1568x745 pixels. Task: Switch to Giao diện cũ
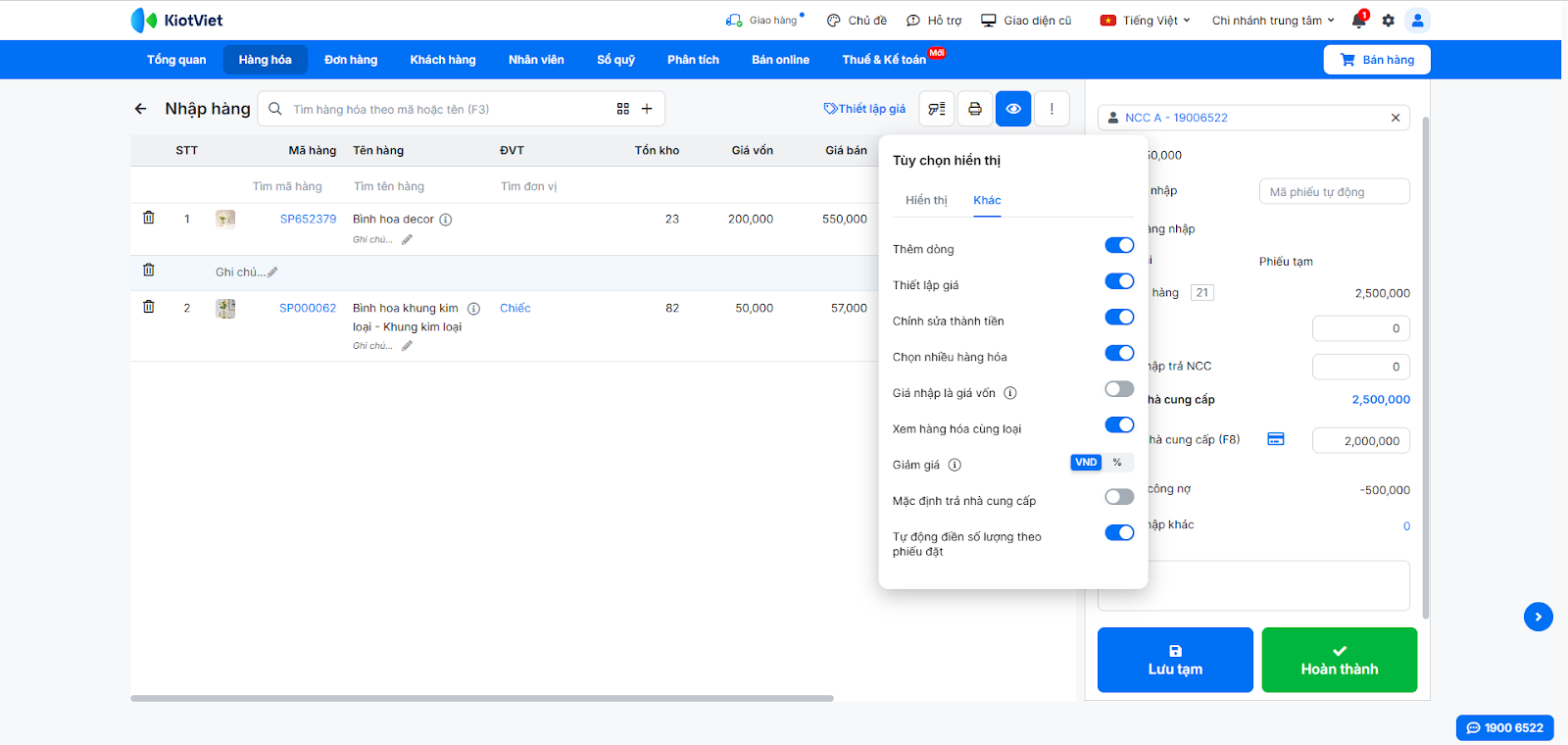click(x=1027, y=20)
